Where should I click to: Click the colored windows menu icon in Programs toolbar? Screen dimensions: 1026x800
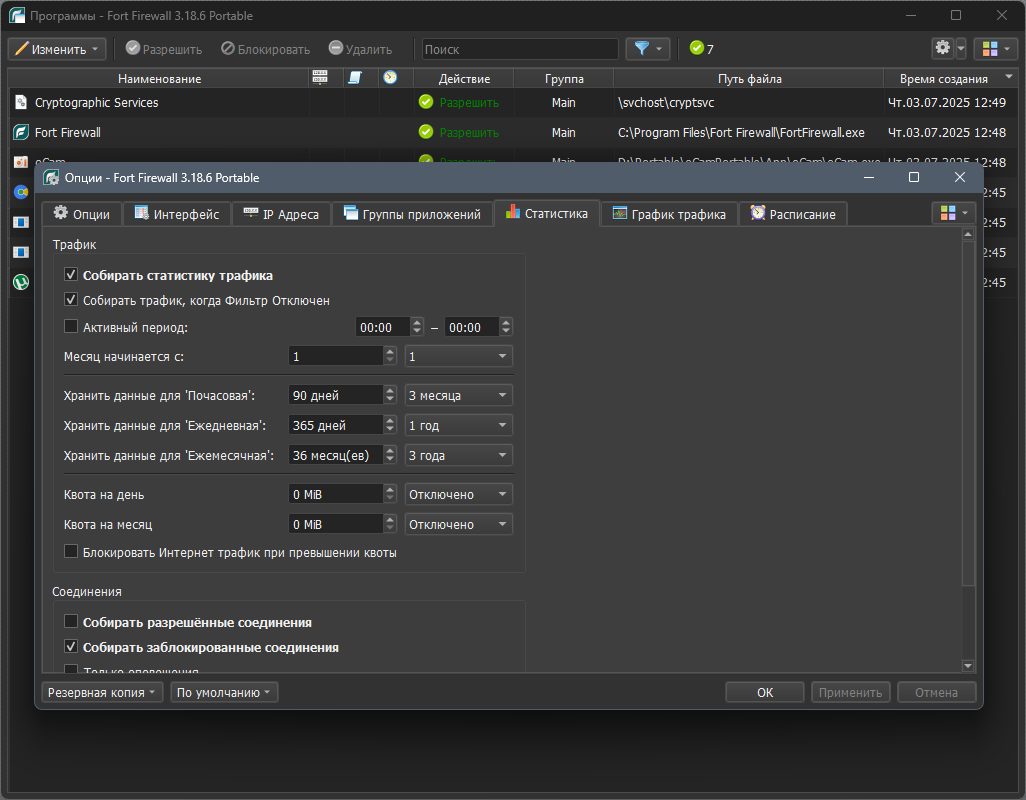pyautogui.click(x=990, y=48)
